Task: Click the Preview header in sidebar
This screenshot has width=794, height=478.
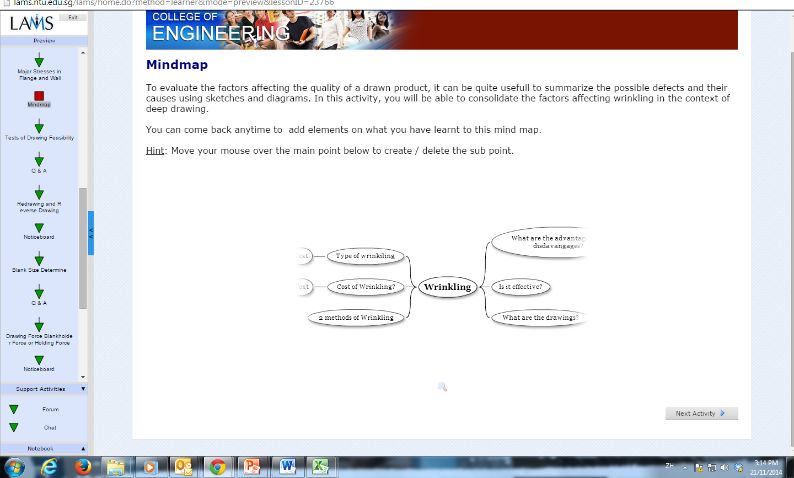Action: point(44,41)
